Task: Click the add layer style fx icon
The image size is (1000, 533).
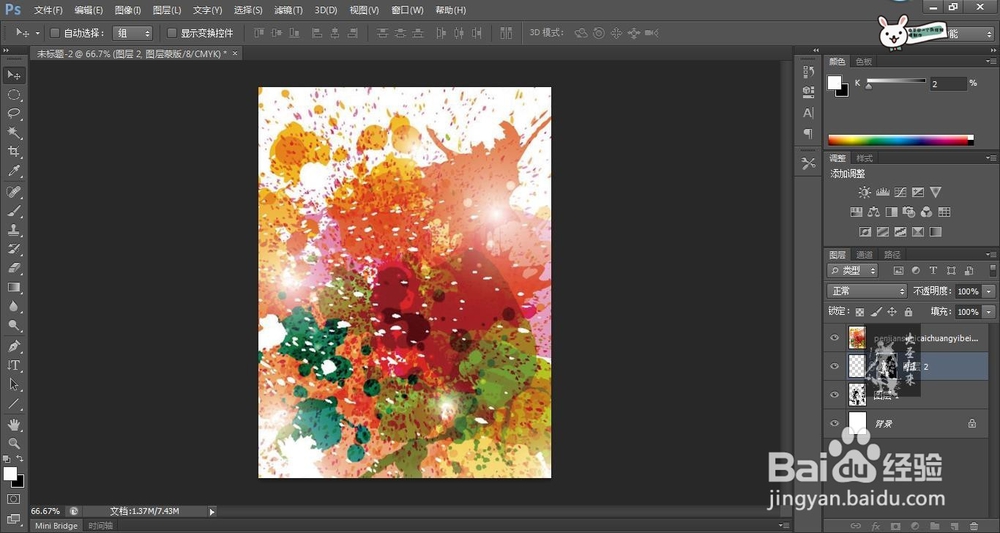Action: click(x=876, y=527)
